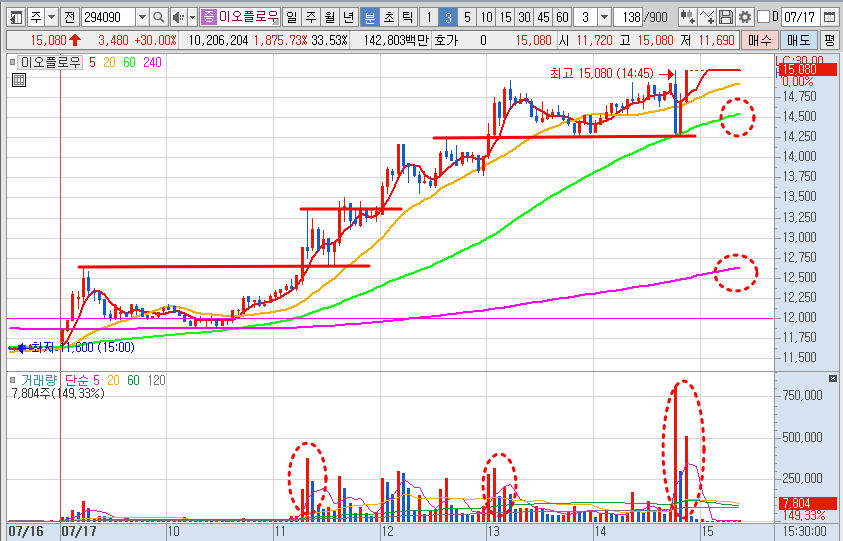This screenshot has width=843, height=541.
Task: Click the green 60 price moving average label
Action: [x=130, y=62]
